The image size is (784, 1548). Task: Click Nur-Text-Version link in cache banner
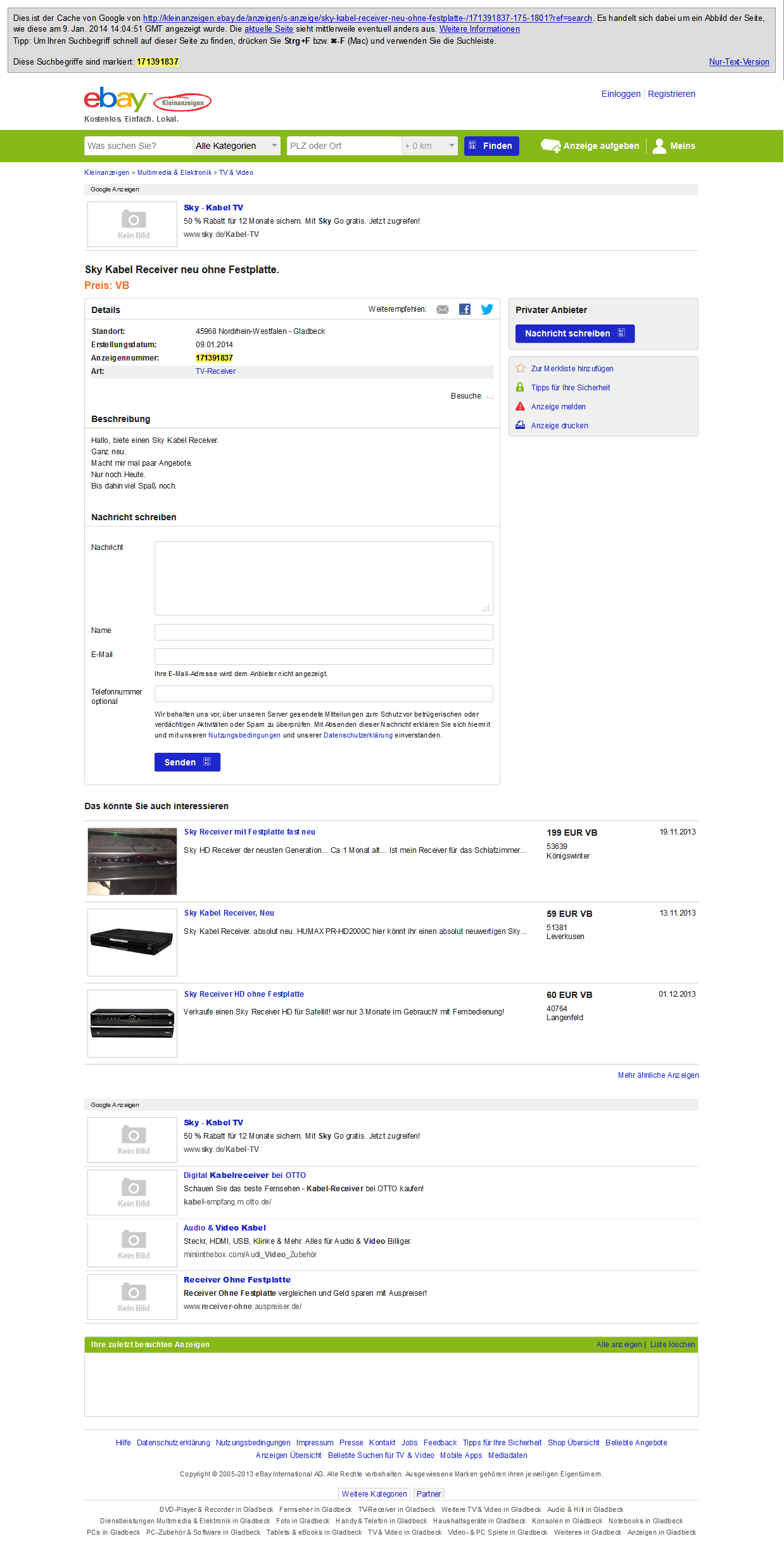(x=739, y=61)
